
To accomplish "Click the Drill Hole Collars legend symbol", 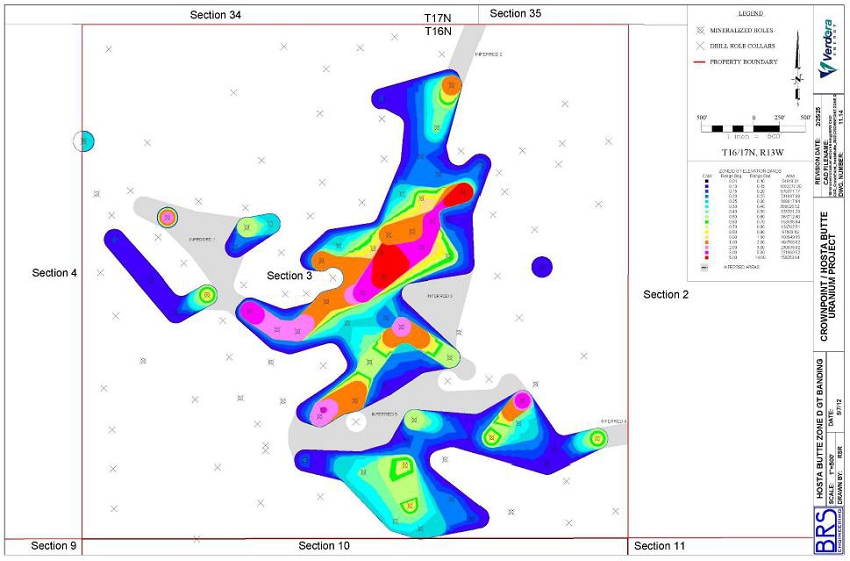I will 700,46.
